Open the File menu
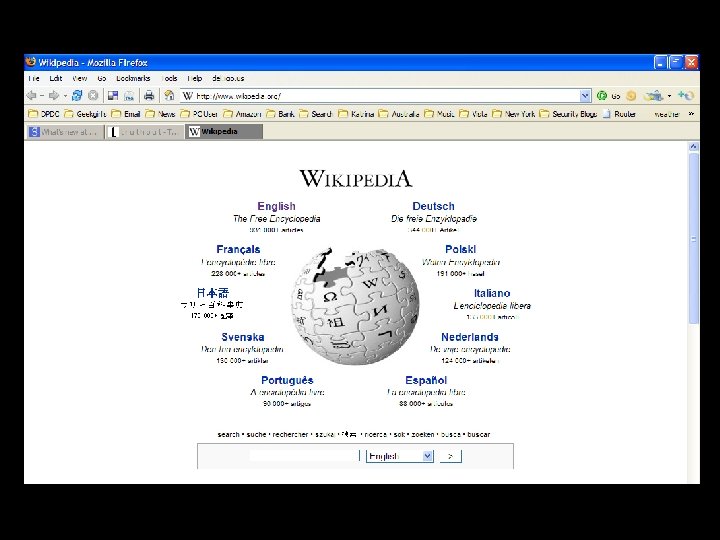The height and width of the screenshot is (540, 720). [34, 78]
